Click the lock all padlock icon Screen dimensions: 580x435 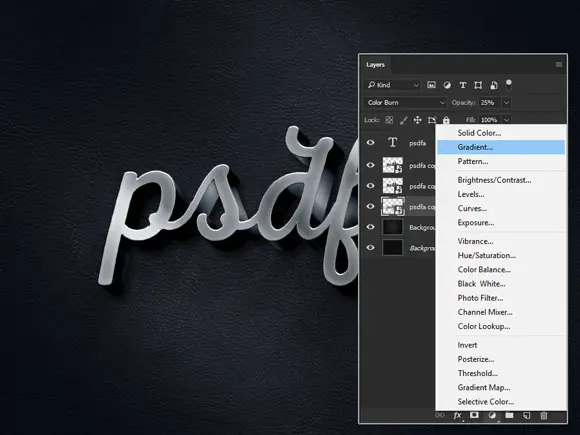point(446,120)
